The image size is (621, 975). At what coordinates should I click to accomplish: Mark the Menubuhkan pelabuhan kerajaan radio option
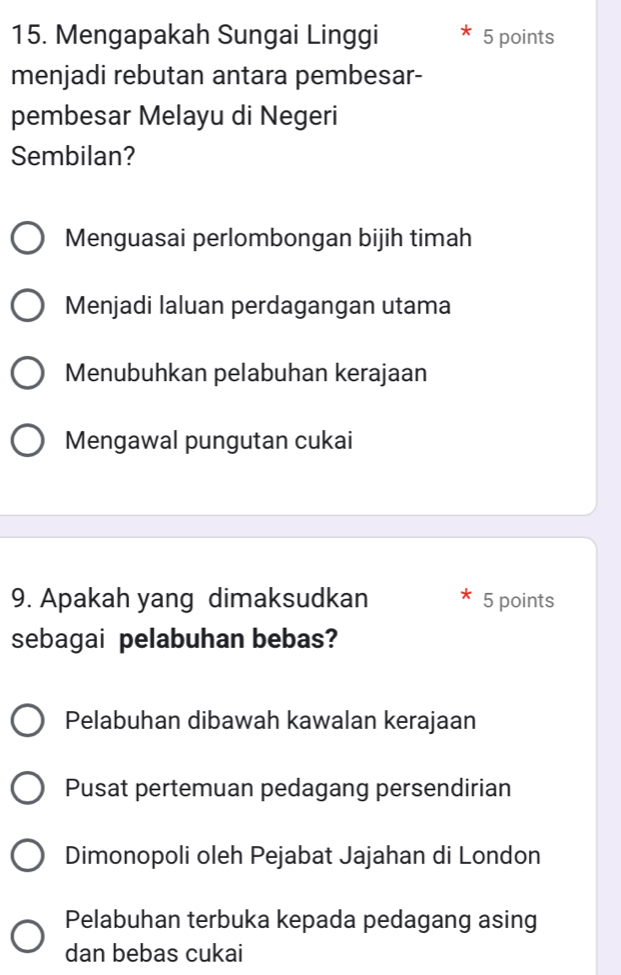pos(28,374)
